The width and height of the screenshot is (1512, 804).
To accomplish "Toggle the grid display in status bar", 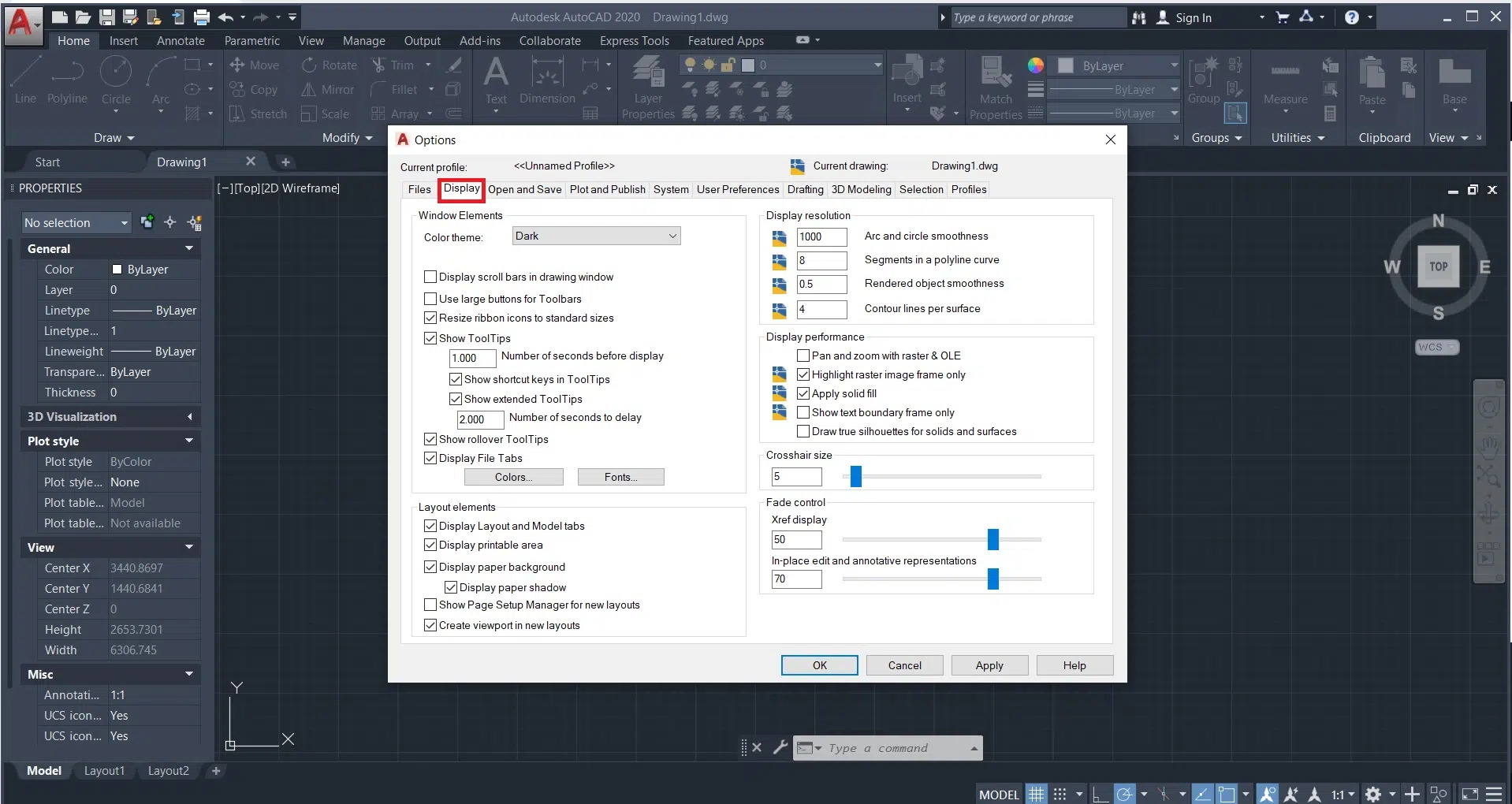I will coord(1036,795).
